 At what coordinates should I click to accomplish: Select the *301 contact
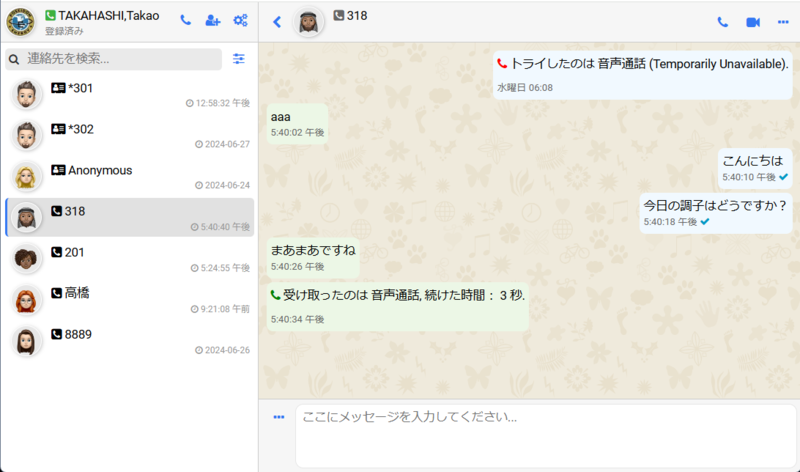(130, 95)
